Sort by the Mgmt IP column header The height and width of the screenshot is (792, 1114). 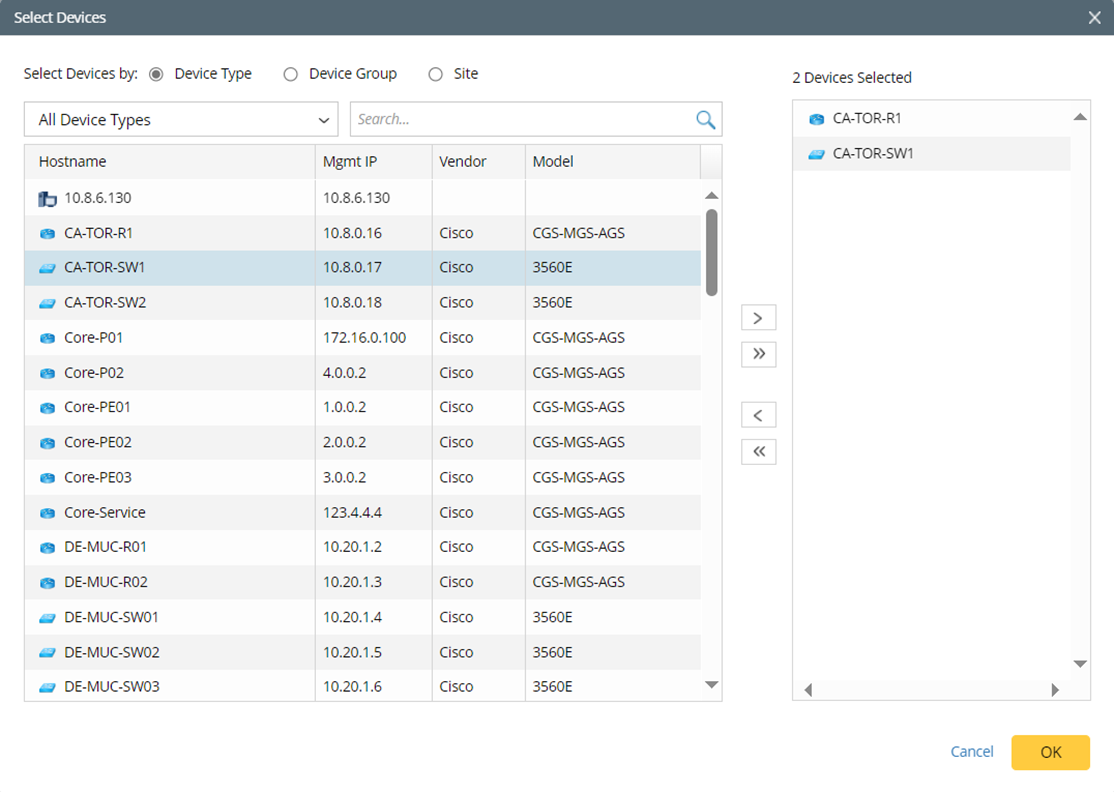pyautogui.click(x=349, y=162)
